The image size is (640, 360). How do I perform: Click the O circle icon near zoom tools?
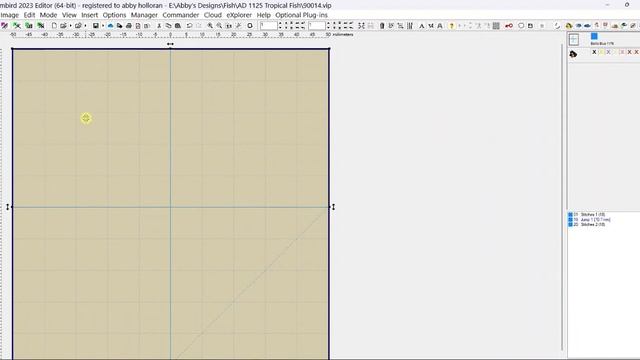250,26
